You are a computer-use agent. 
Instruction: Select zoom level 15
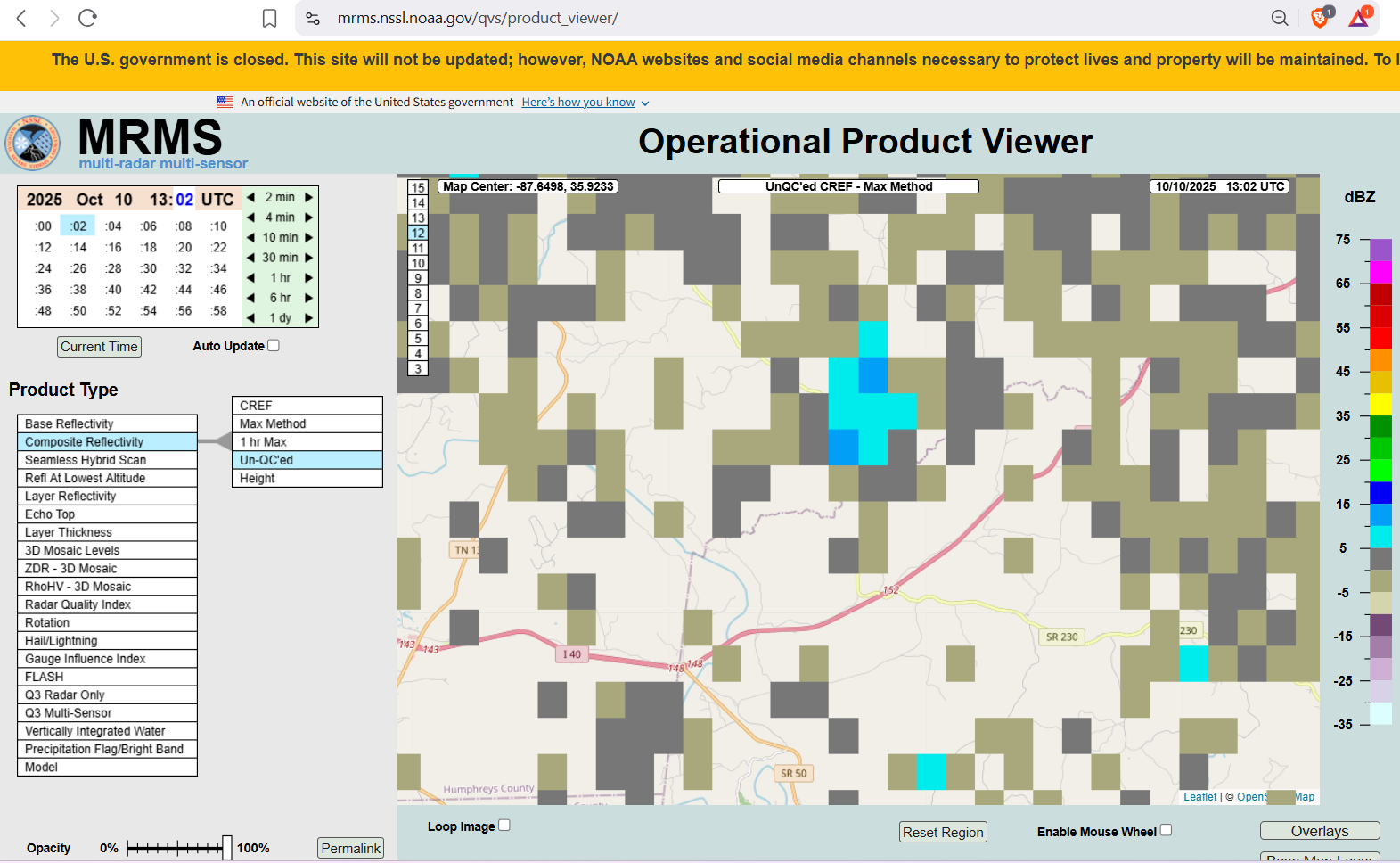pos(418,188)
